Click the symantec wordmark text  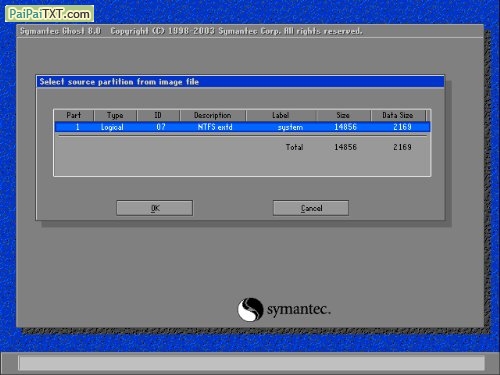click(299, 310)
